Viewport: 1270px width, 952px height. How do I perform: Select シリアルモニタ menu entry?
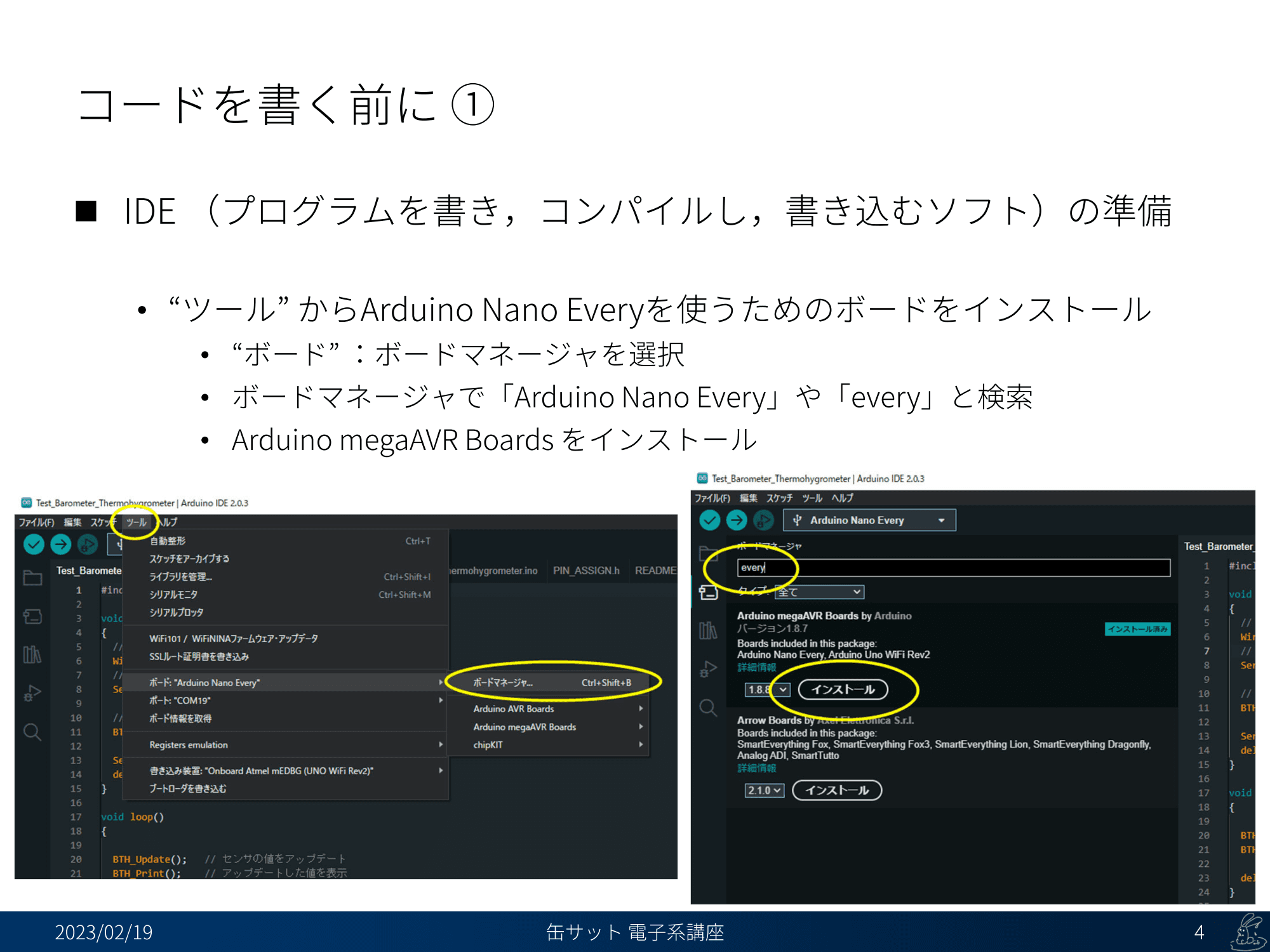[x=286, y=595]
